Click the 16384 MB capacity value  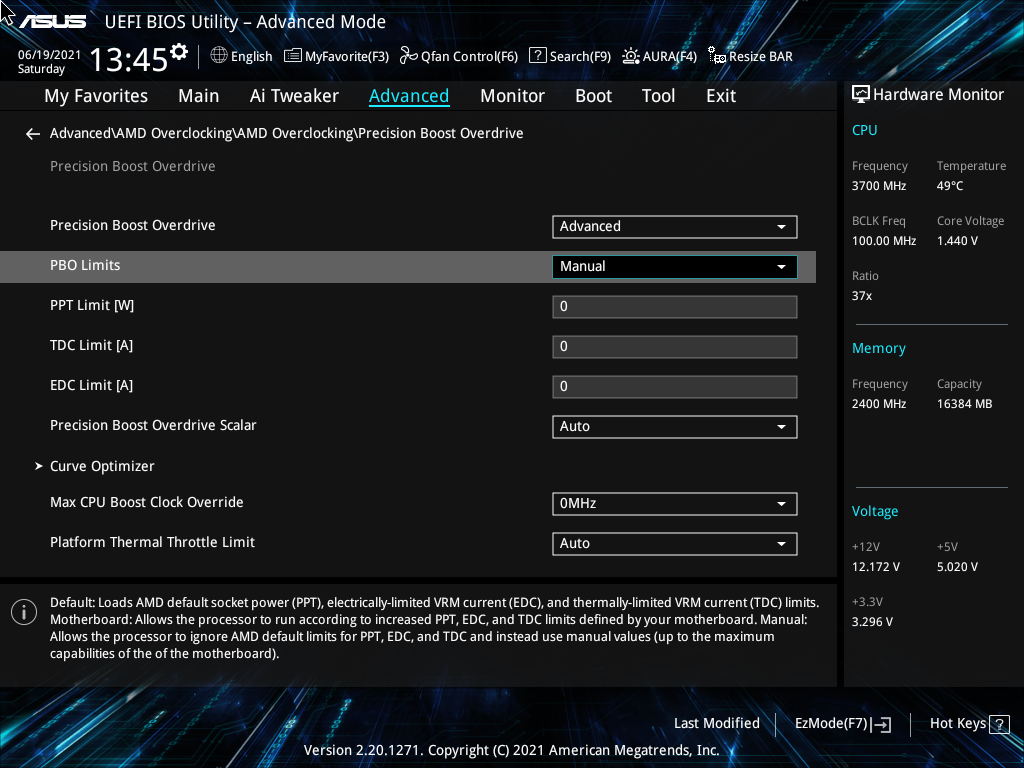pos(964,404)
